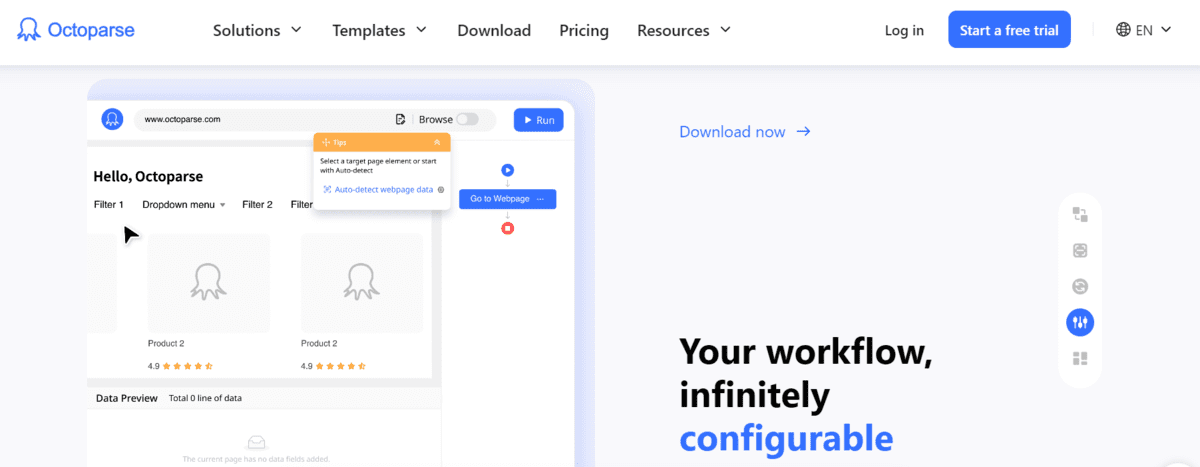Expand the Resources menu
The width and height of the screenshot is (1200, 467).
684,30
